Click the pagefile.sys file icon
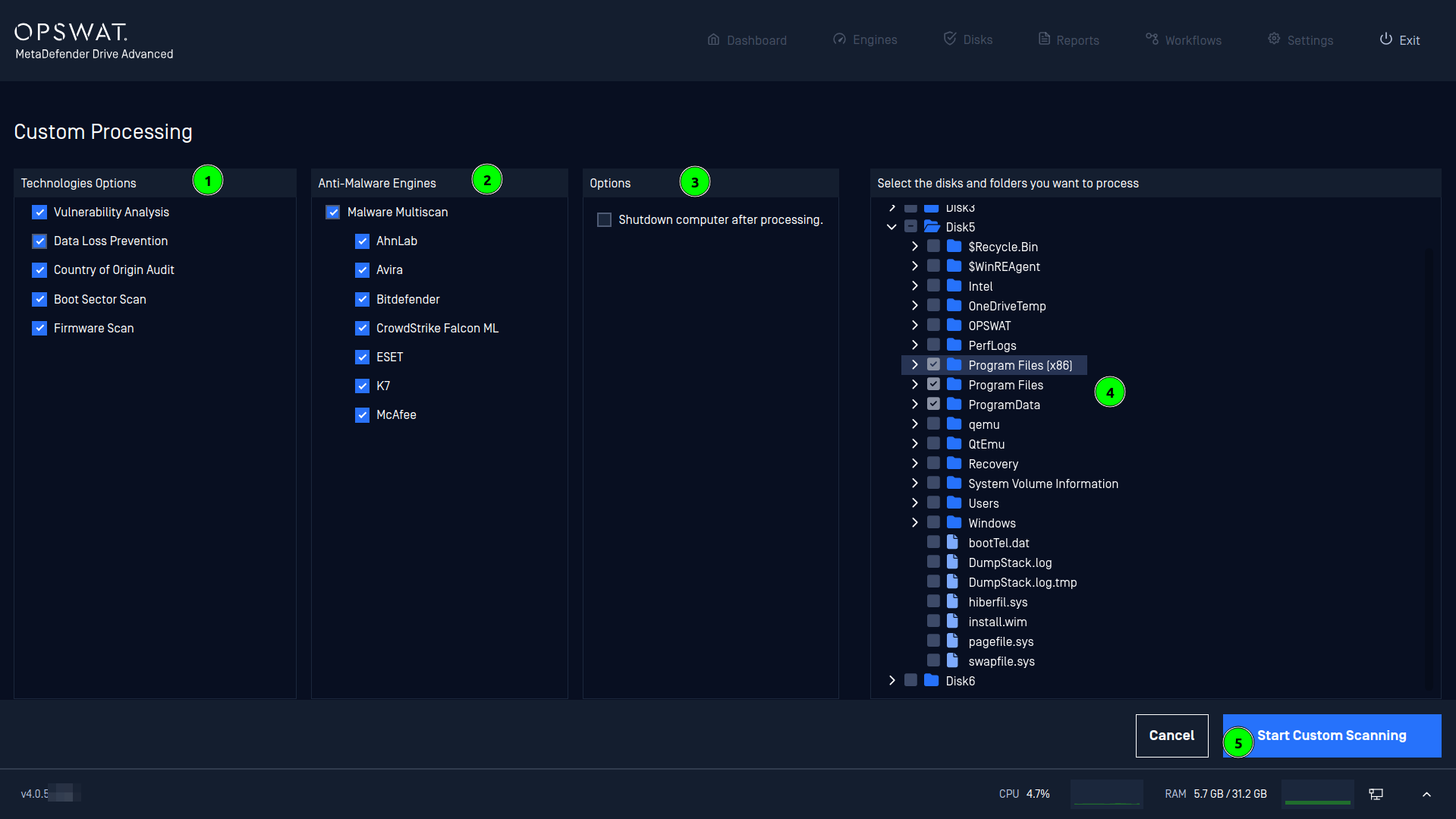The height and width of the screenshot is (819, 1456). coord(952,641)
